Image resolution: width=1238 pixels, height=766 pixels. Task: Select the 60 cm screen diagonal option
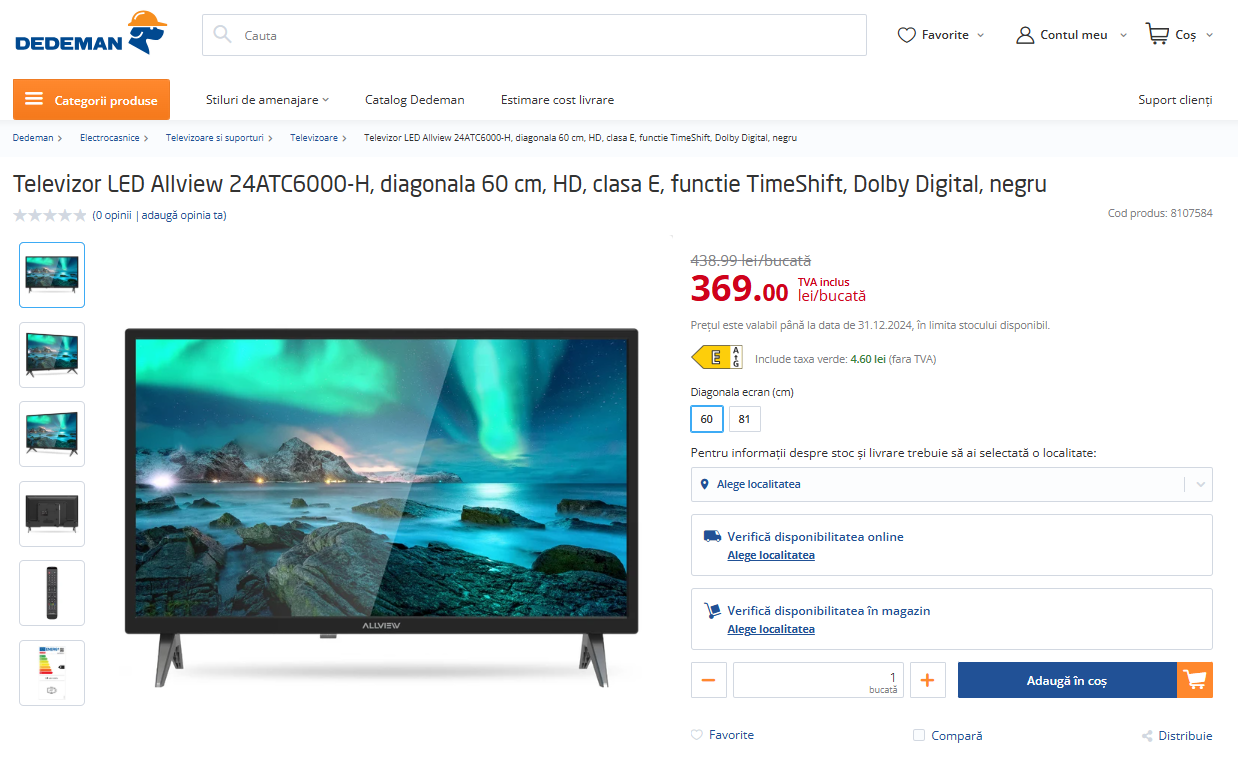point(707,419)
